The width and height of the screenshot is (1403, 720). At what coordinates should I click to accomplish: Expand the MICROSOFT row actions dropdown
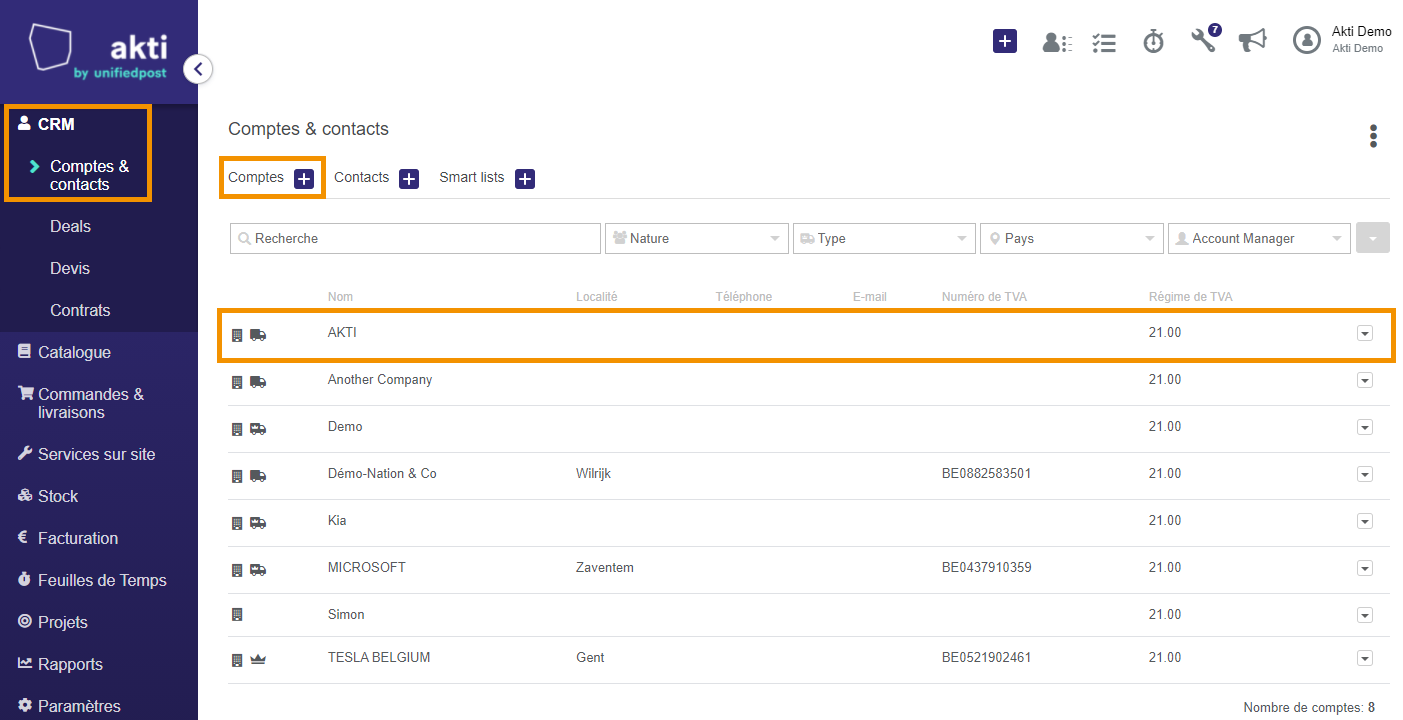point(1365,569)
